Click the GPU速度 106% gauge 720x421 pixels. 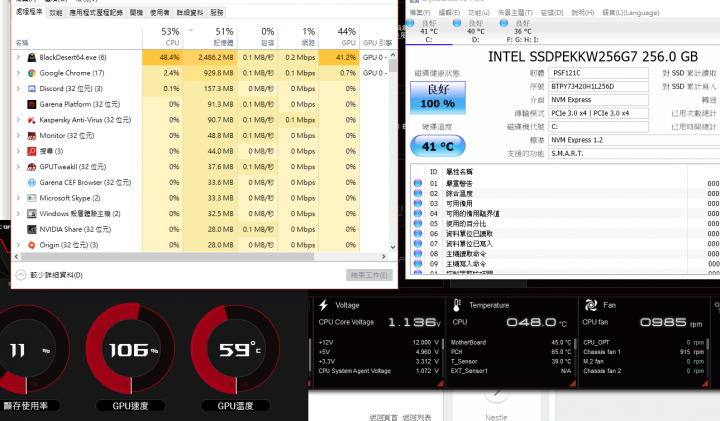pyautogui.click(x=130, y=349)
